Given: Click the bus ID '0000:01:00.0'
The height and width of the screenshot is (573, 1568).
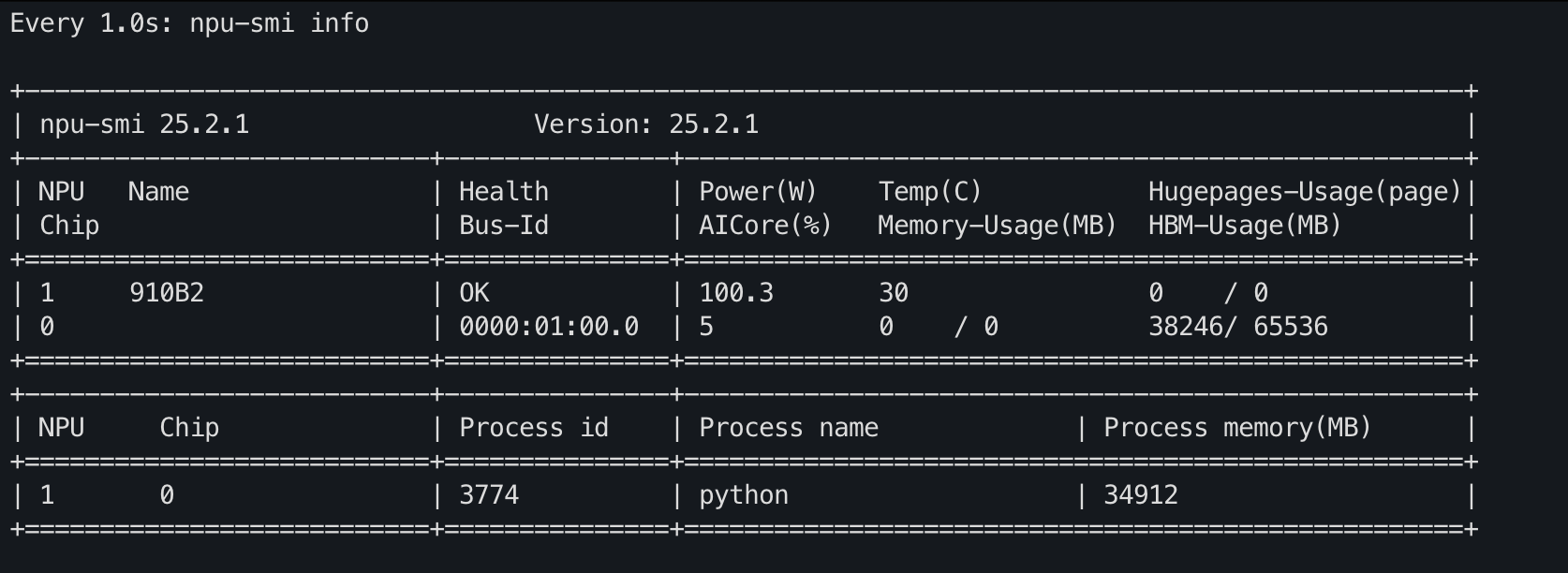Looking at the screenshot, I should coord(549,327).
